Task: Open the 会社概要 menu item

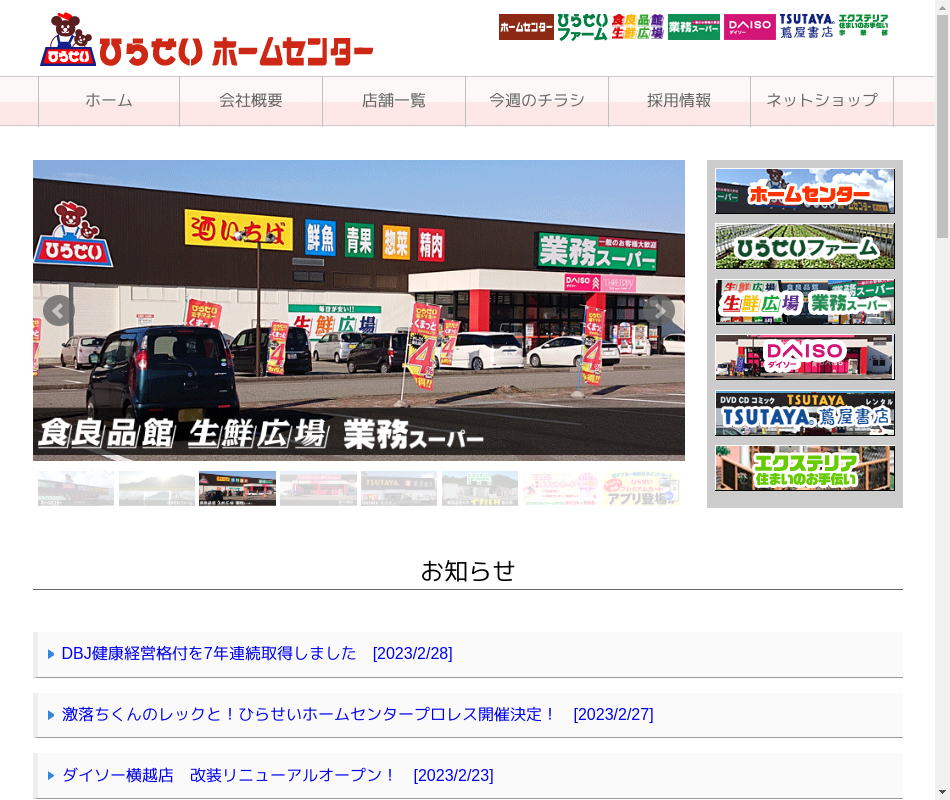Action: (x=251, y=101)
